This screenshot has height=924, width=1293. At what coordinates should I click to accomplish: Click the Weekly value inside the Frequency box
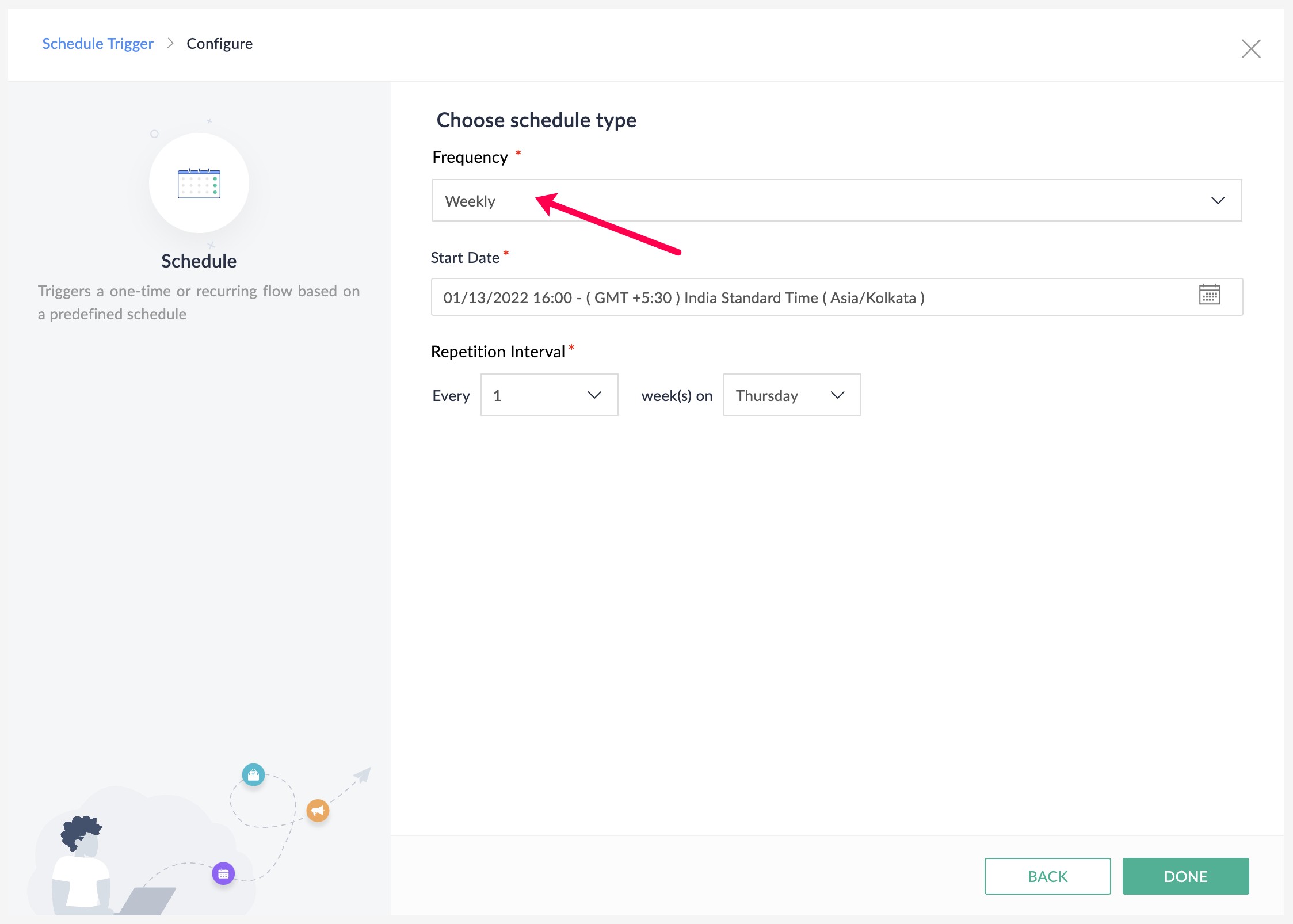470,201
